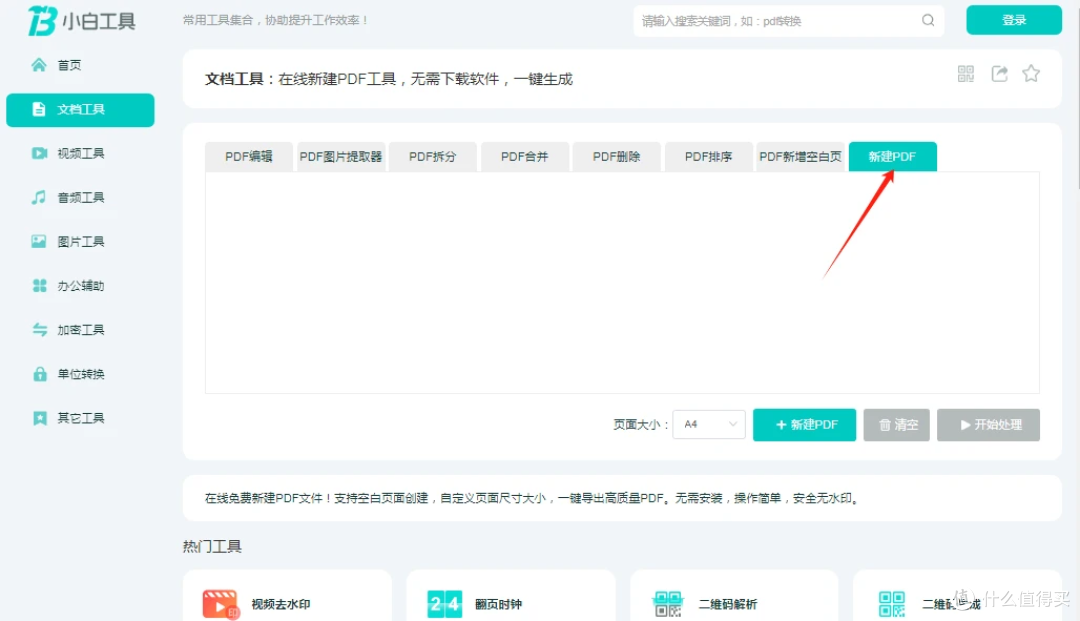Switch to the PDF拆分 tab
This screenshot has height=621, width=1080.
(x=433, y=156)
